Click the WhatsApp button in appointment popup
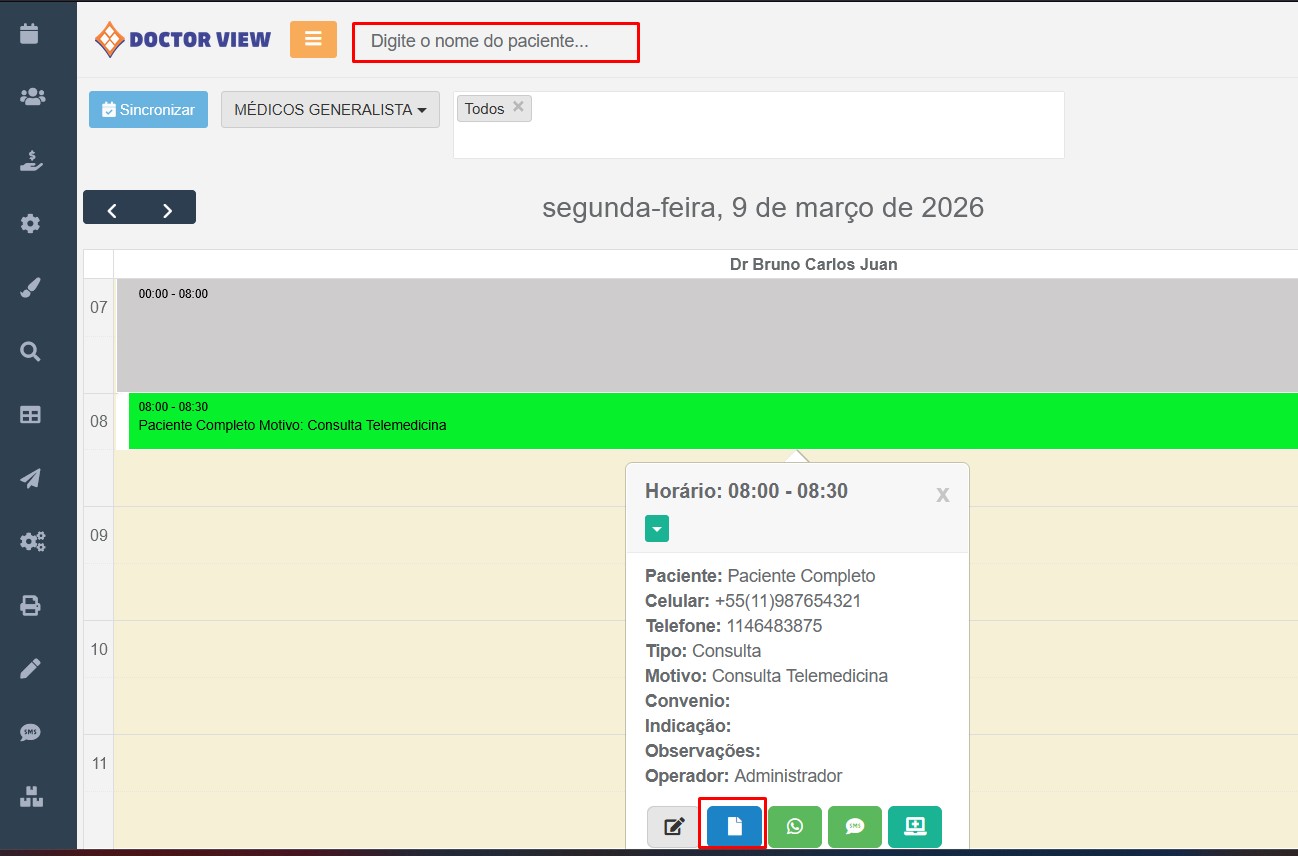The height and width of the screenshot is (856, 1298). (x=795, y=826)
